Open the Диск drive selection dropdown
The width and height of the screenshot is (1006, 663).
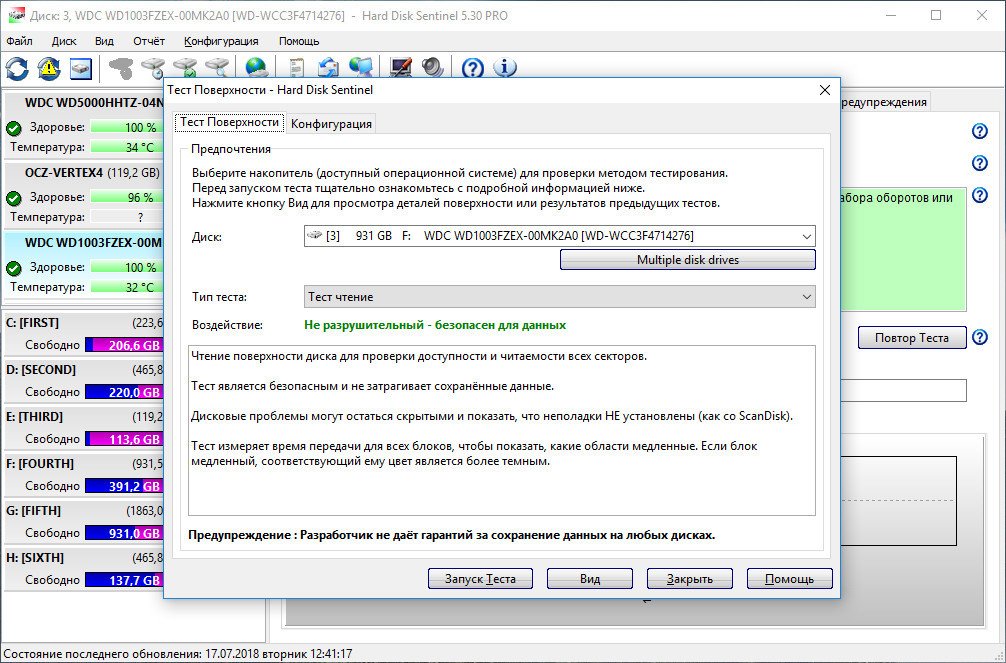[x=559, y=236]
